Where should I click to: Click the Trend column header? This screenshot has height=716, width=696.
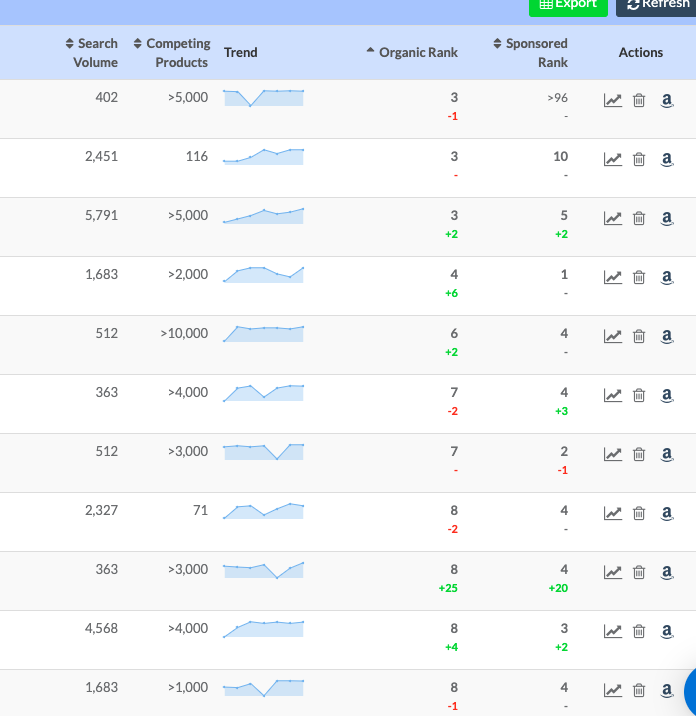pyautogui.click(x=241, y=53)
